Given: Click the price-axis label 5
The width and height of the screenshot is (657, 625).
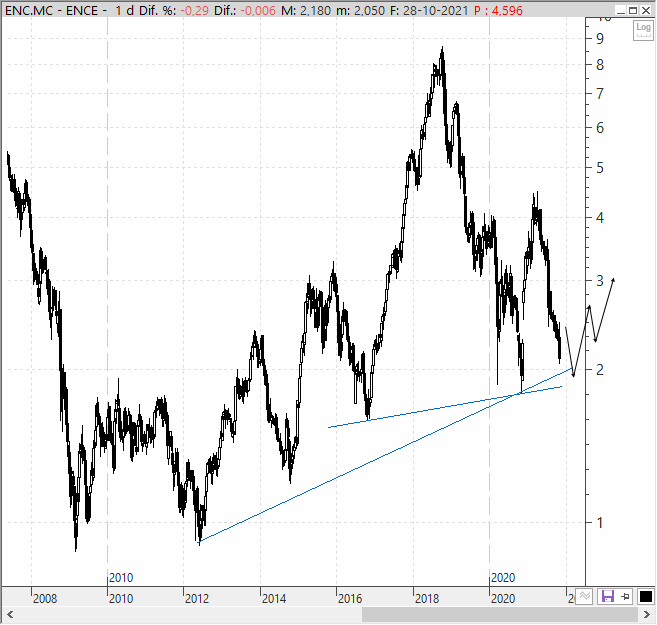Looking at the screenshot, I should coord(600,168).
